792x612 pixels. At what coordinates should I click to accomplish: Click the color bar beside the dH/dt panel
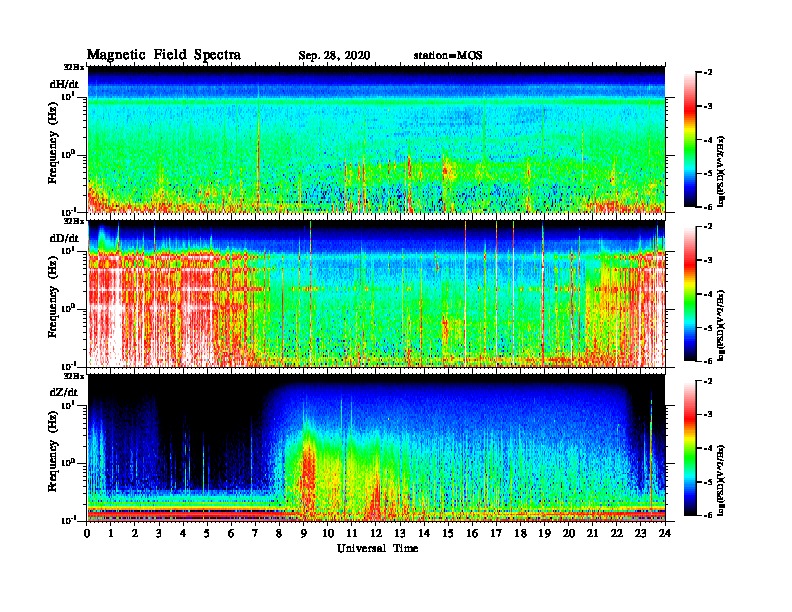coord(689,140)
